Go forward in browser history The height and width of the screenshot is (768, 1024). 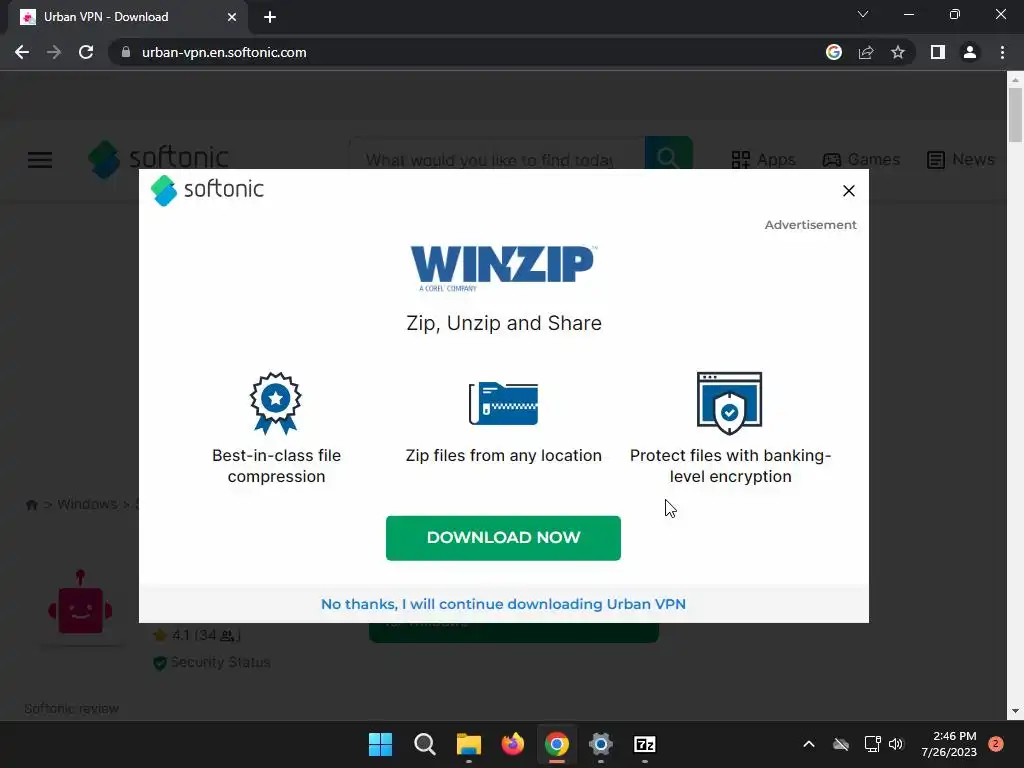[x=54, y=52]
